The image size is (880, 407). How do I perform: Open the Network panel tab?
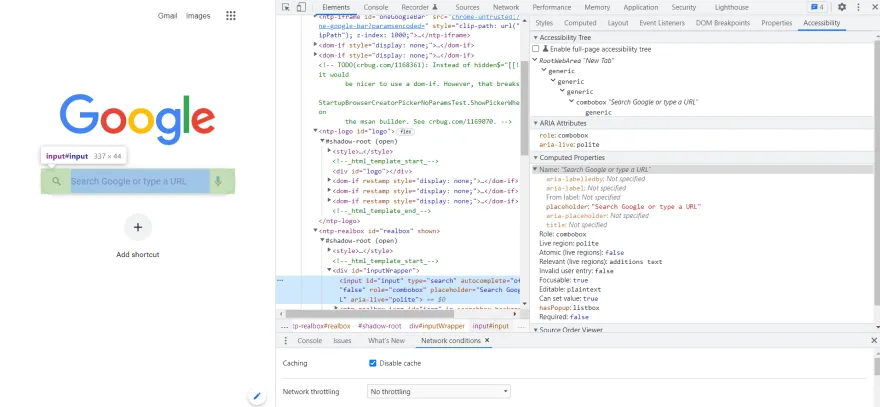click(x=506, y=7)
